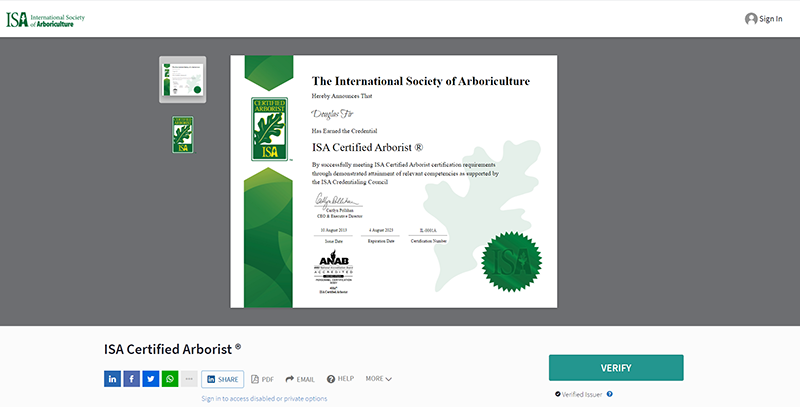Viewport: 800px width, 407px height.
Task: Download the certificate as PDF
Action: point(262,379)
